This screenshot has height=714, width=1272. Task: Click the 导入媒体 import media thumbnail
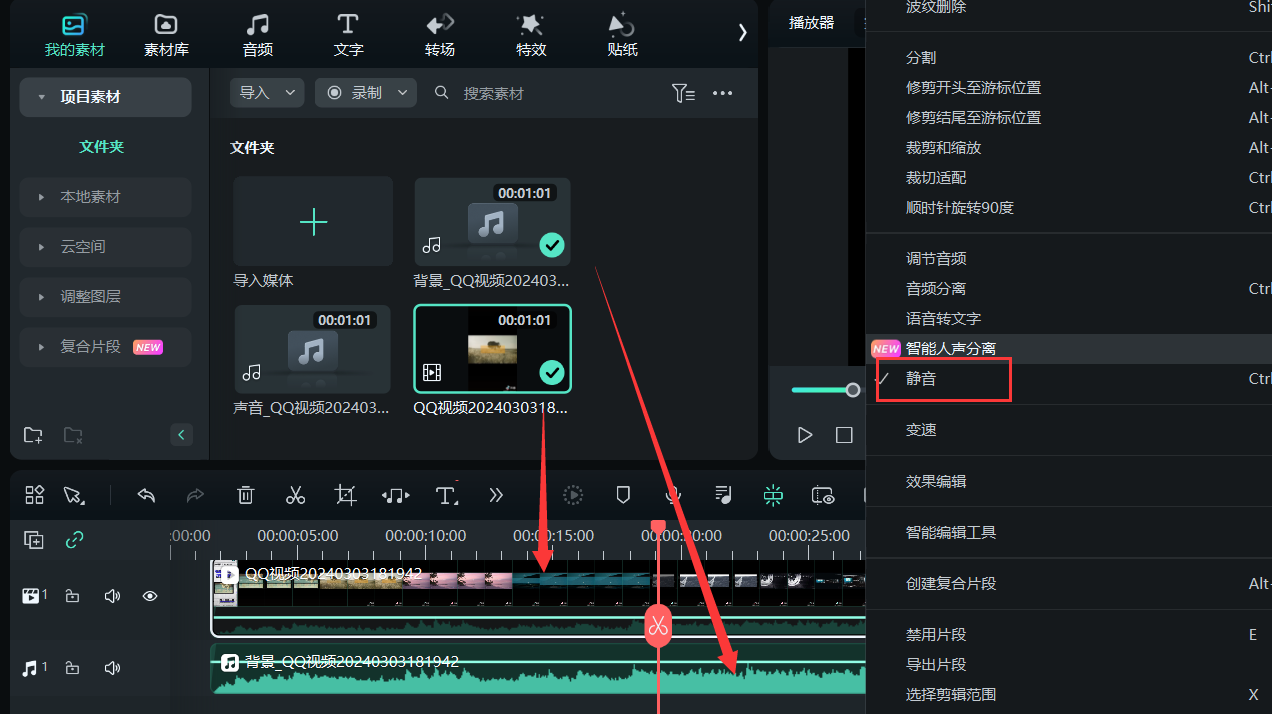pos(312,221)
